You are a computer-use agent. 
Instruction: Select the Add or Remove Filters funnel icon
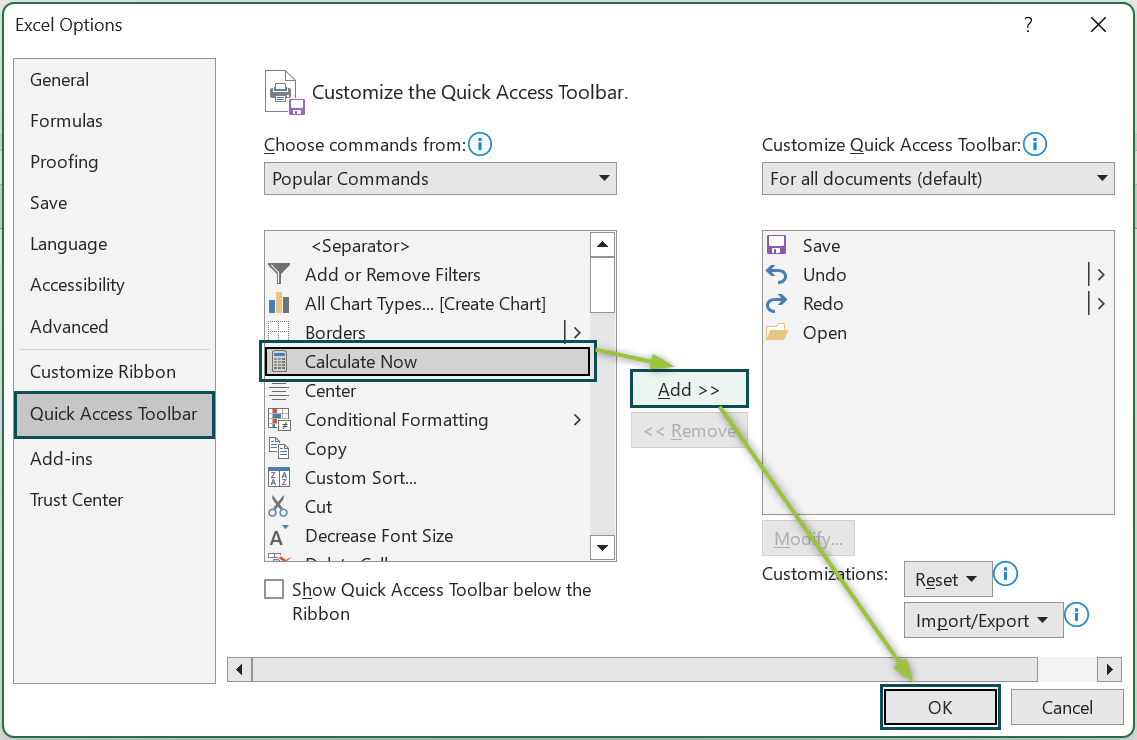pos(278,274)
